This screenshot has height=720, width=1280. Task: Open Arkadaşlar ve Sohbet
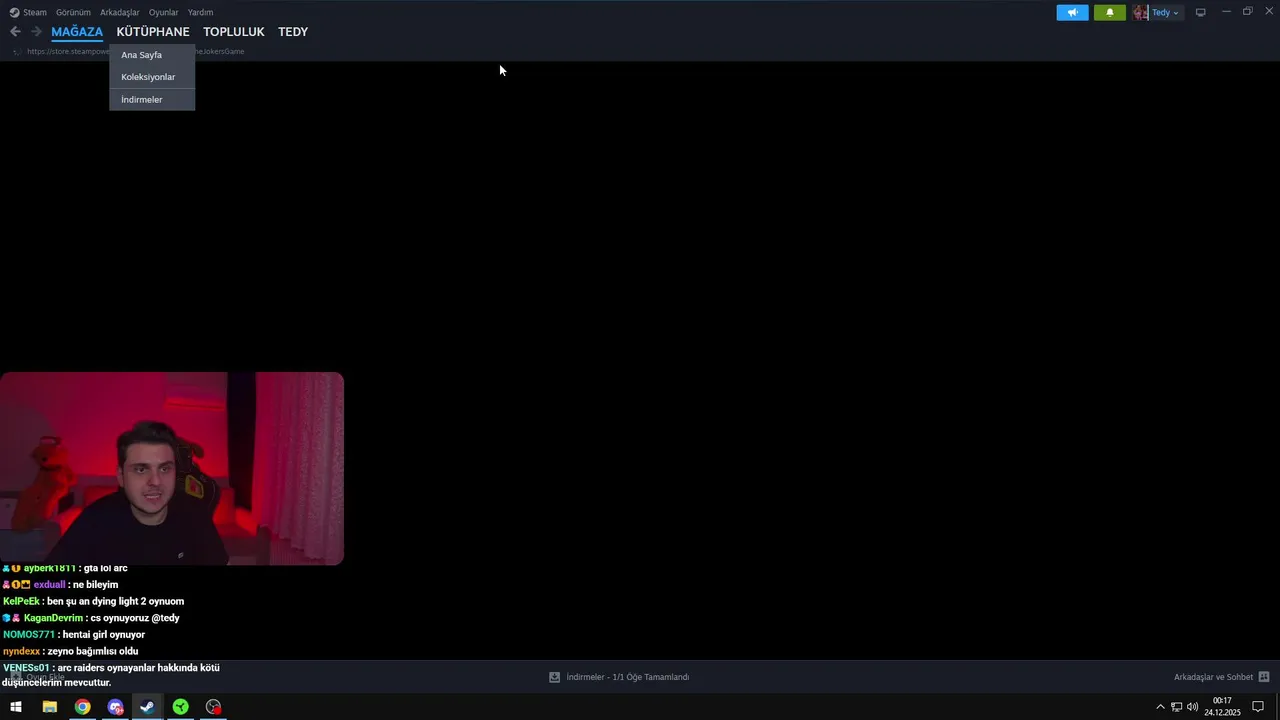click(1213, 677)
